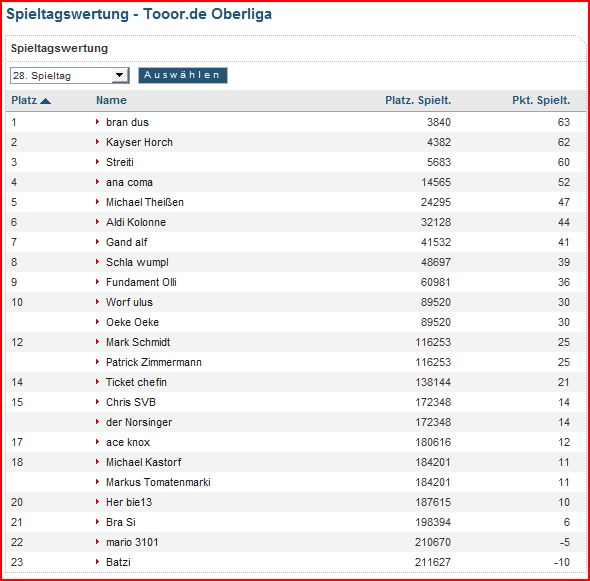Image resolution: width=590 pixels, height=581 pixels.
Task: Click the red arrow beside Oeke Oeke
Action: 97,321
